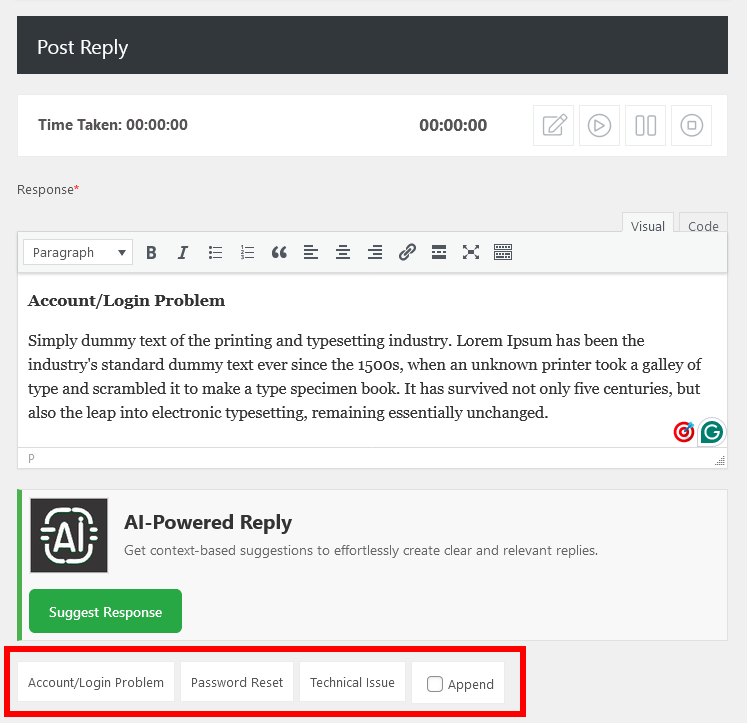
Task: Click the Bold formatting icon
Action: [151, 253]
